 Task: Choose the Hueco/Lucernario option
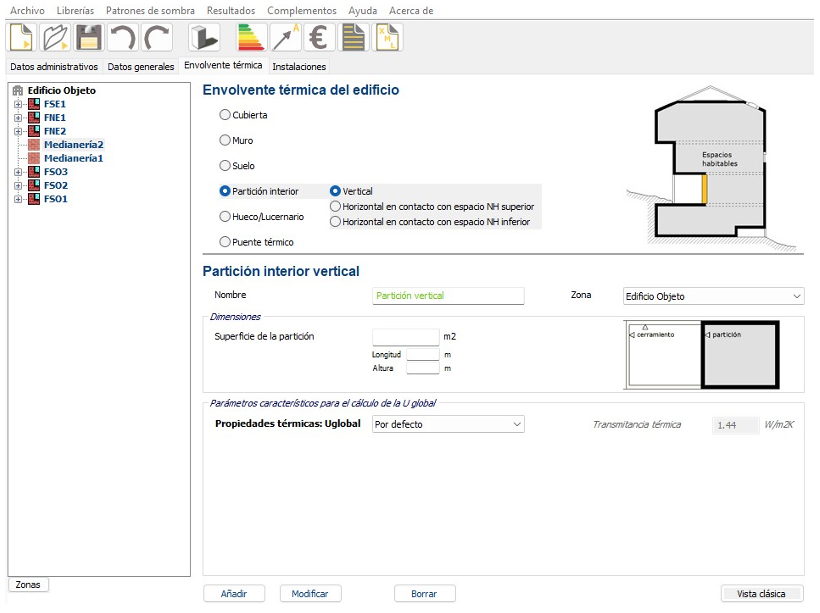point(225,216)
